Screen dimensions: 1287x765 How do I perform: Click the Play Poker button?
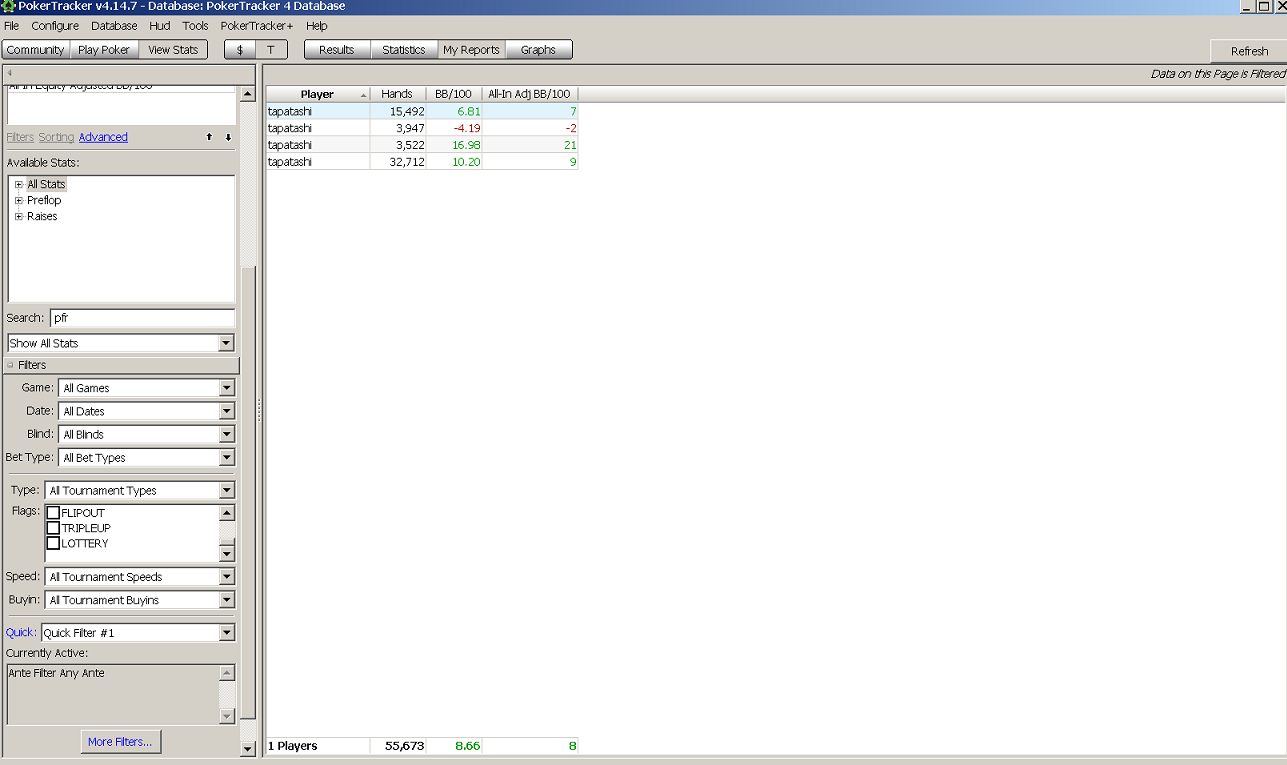(104, 50)
